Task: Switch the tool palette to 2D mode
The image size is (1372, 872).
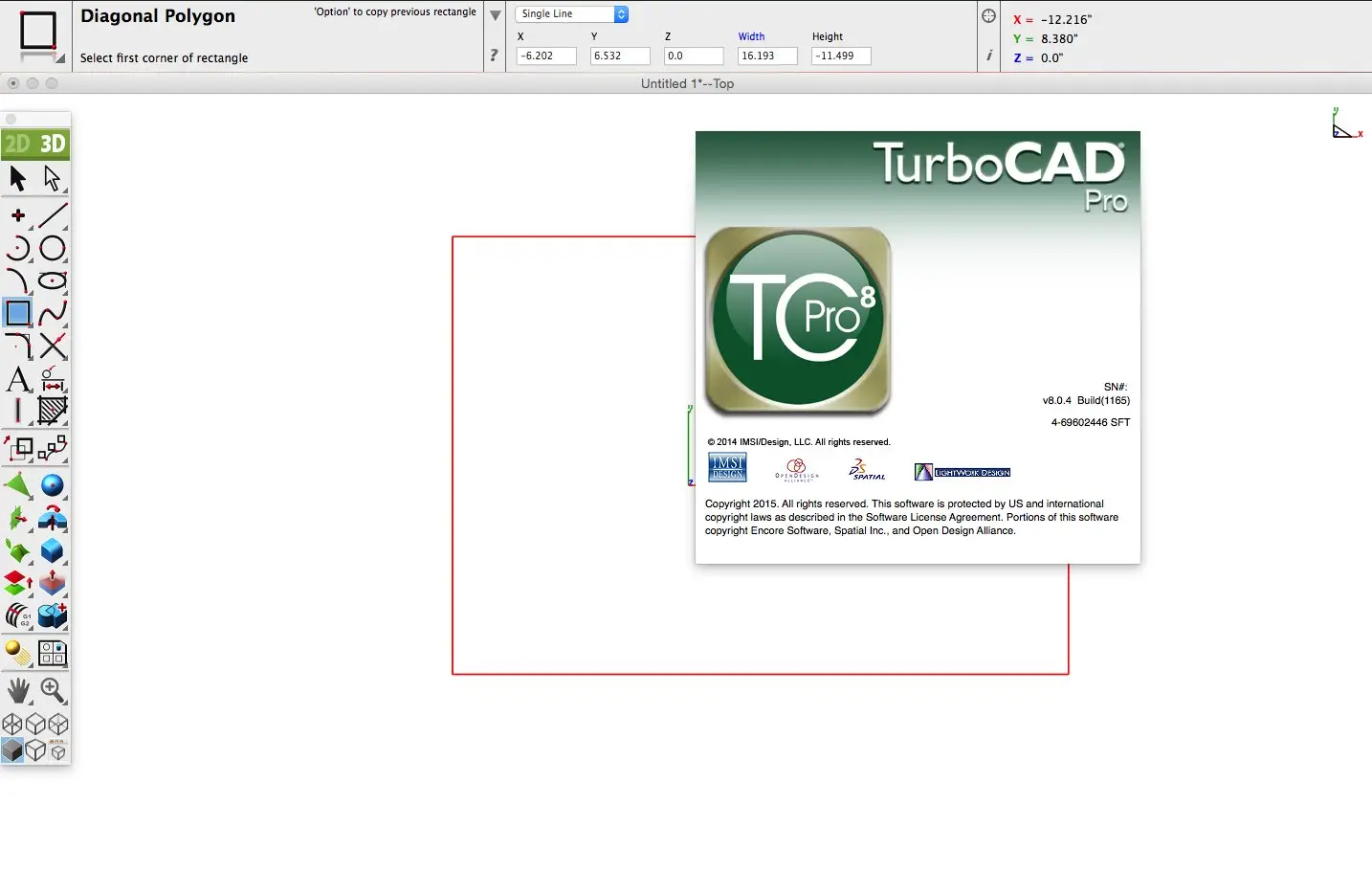Action: (17, 144)
